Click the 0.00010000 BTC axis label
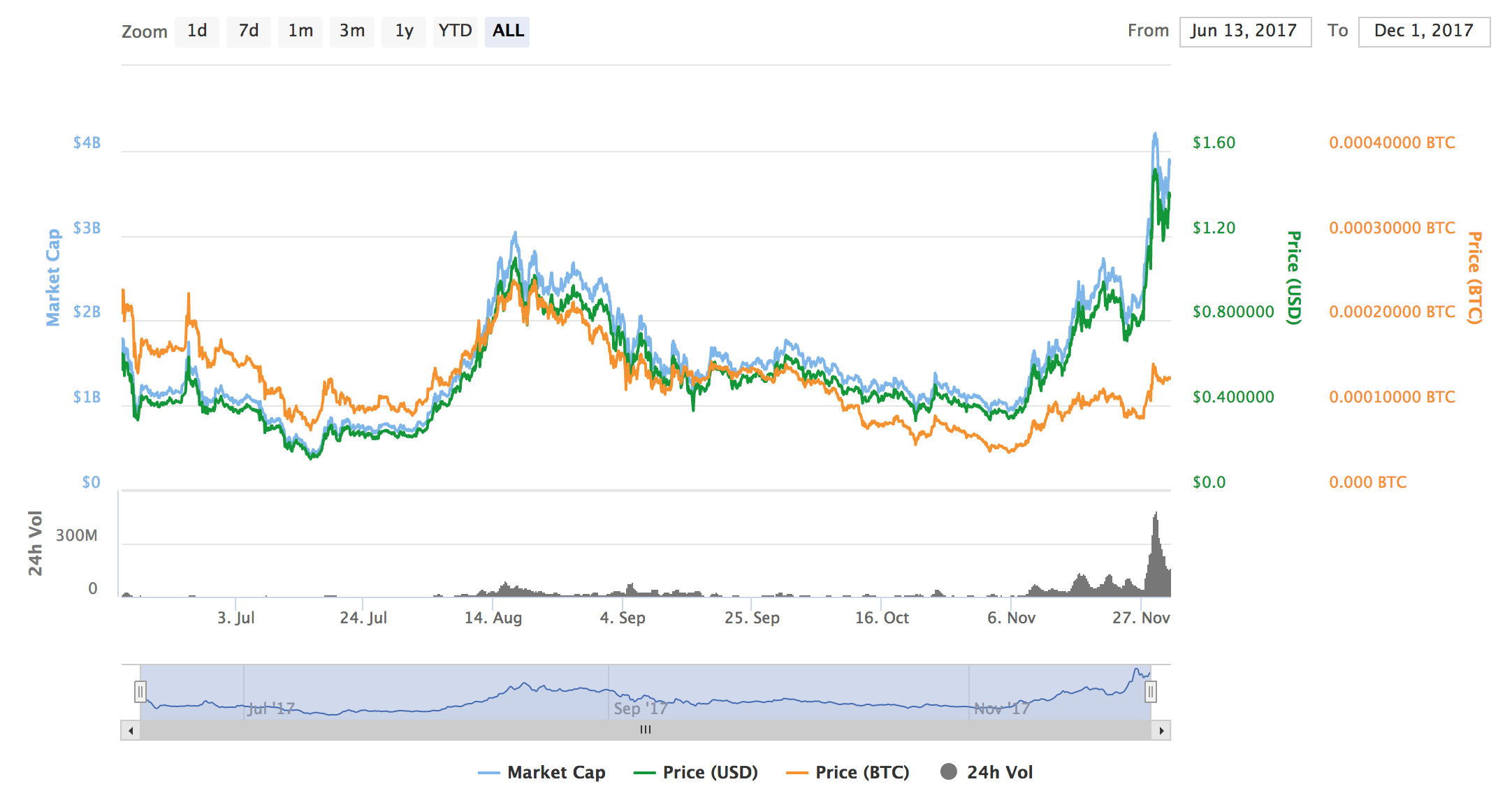 (1392, 398)
